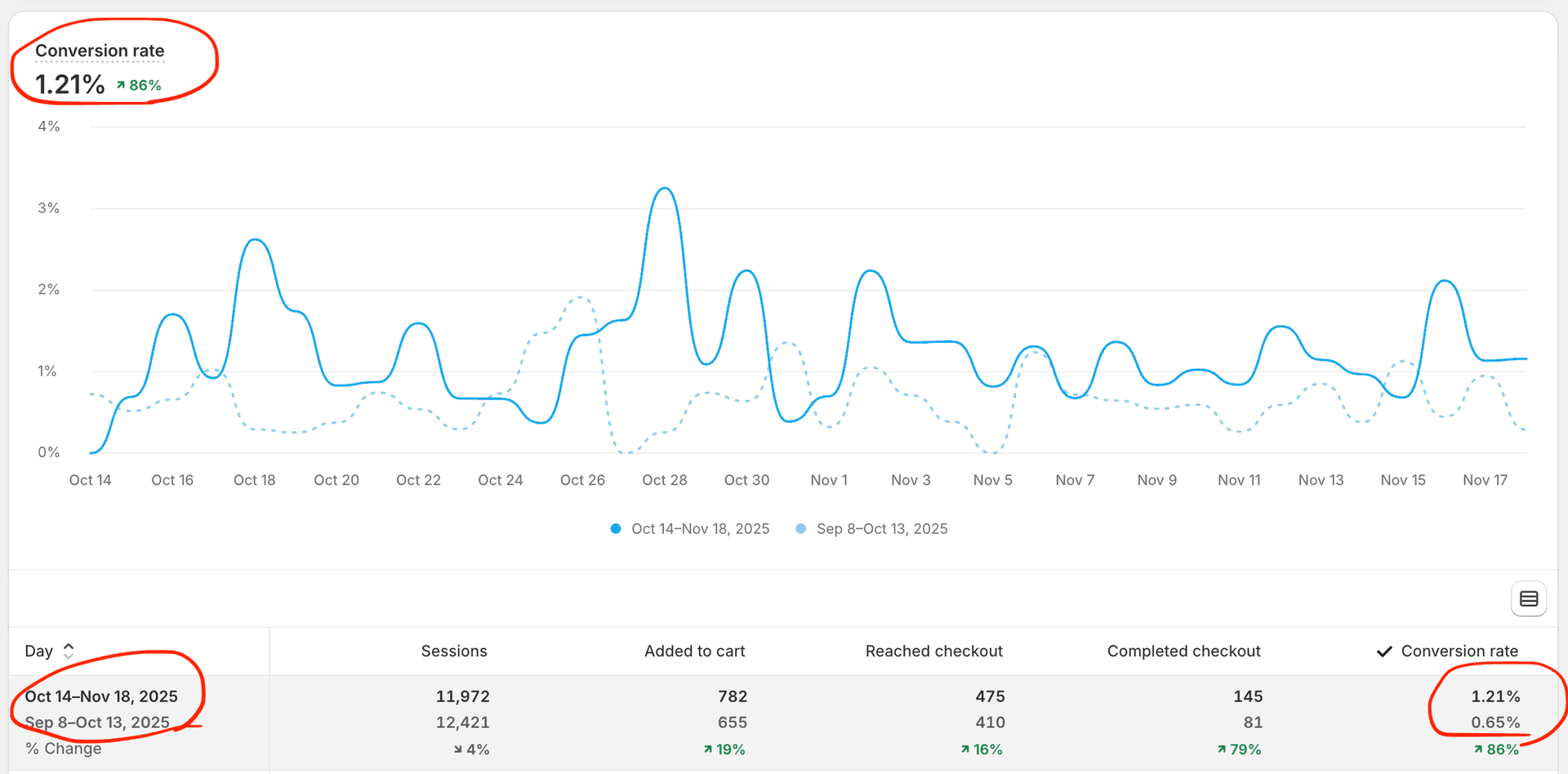Click the green upward arrow beside 86%
This screenshot has height=774, width=1568.
point(121,84)
